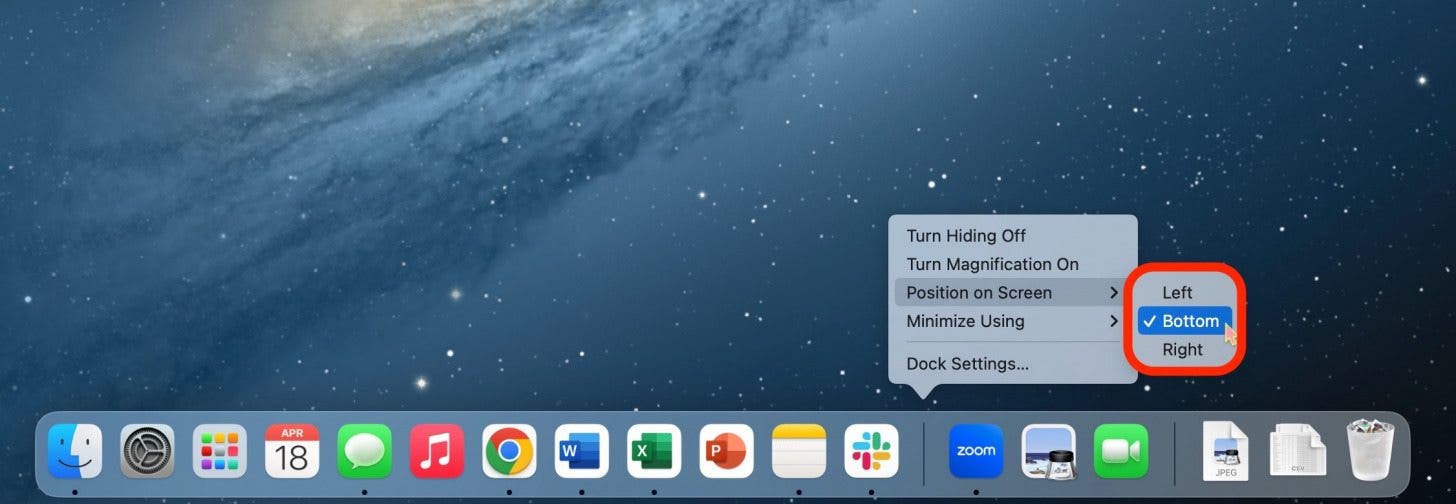The height and width of the screenshot is (504, 1456).
Task: Open the Zoom app icon
Action: (976, 451)
